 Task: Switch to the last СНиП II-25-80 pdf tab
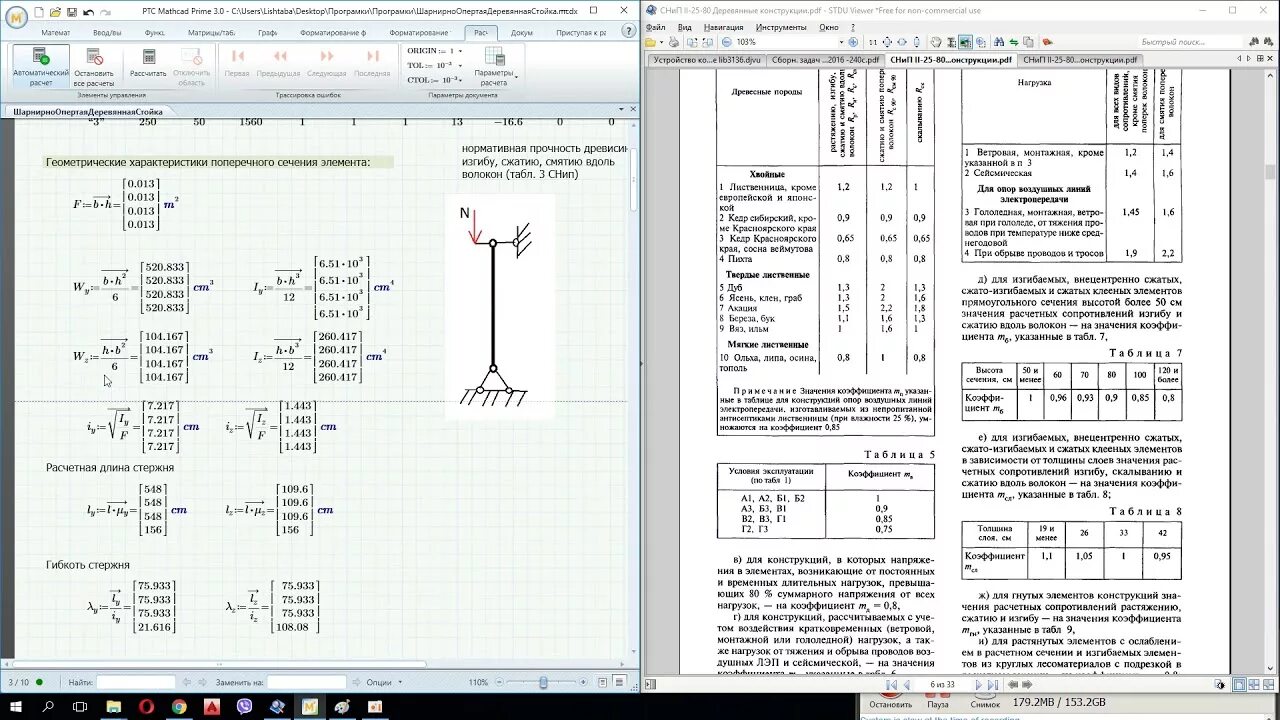click(x=1080, y=59)
